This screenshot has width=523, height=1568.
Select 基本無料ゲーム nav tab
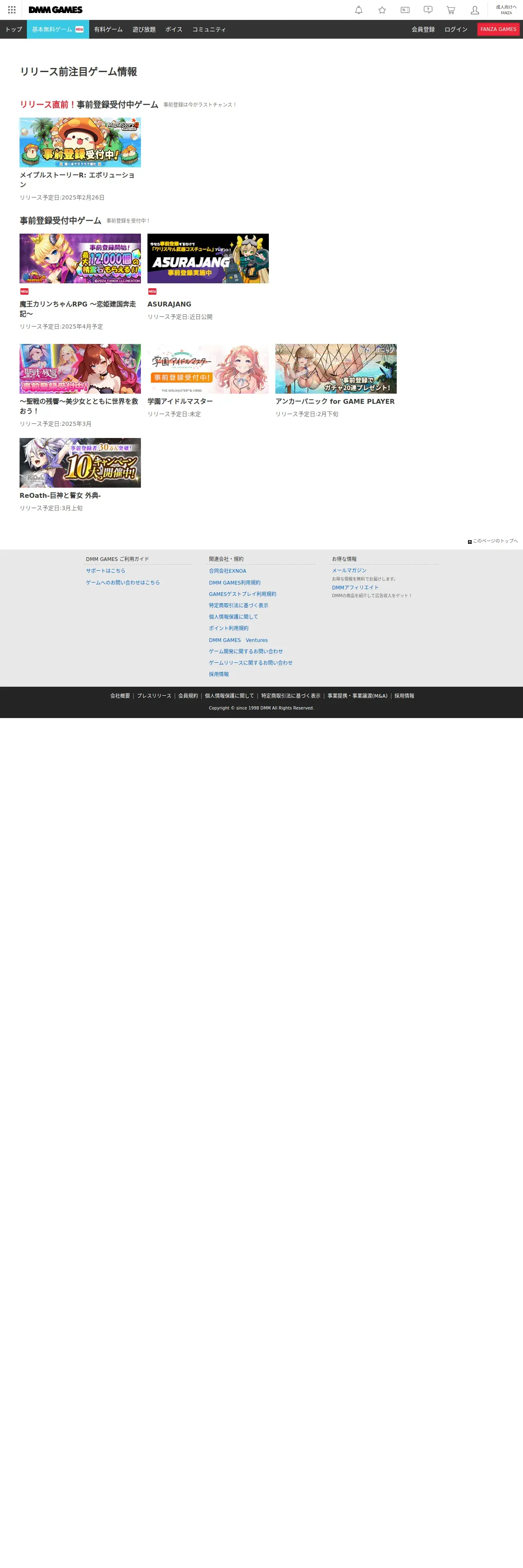[58, 29]
